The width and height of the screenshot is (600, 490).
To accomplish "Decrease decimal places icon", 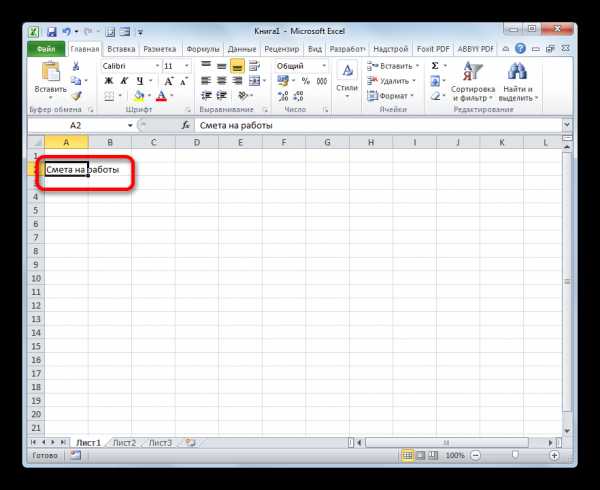I will pyautogui.click(x=298, y=96).
